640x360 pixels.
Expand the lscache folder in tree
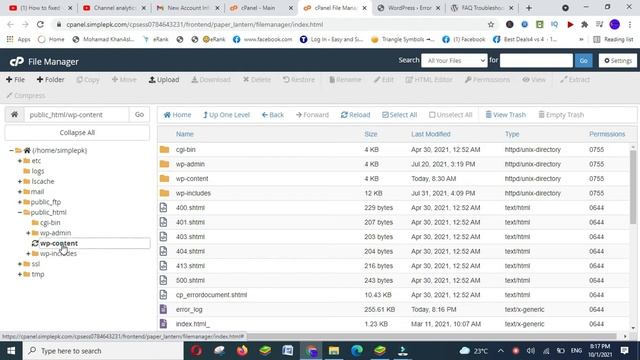[20, 181]
